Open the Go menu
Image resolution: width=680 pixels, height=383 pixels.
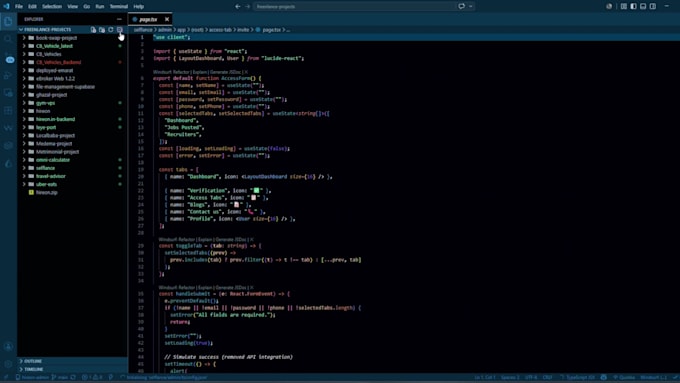click(x=87, y=7)
